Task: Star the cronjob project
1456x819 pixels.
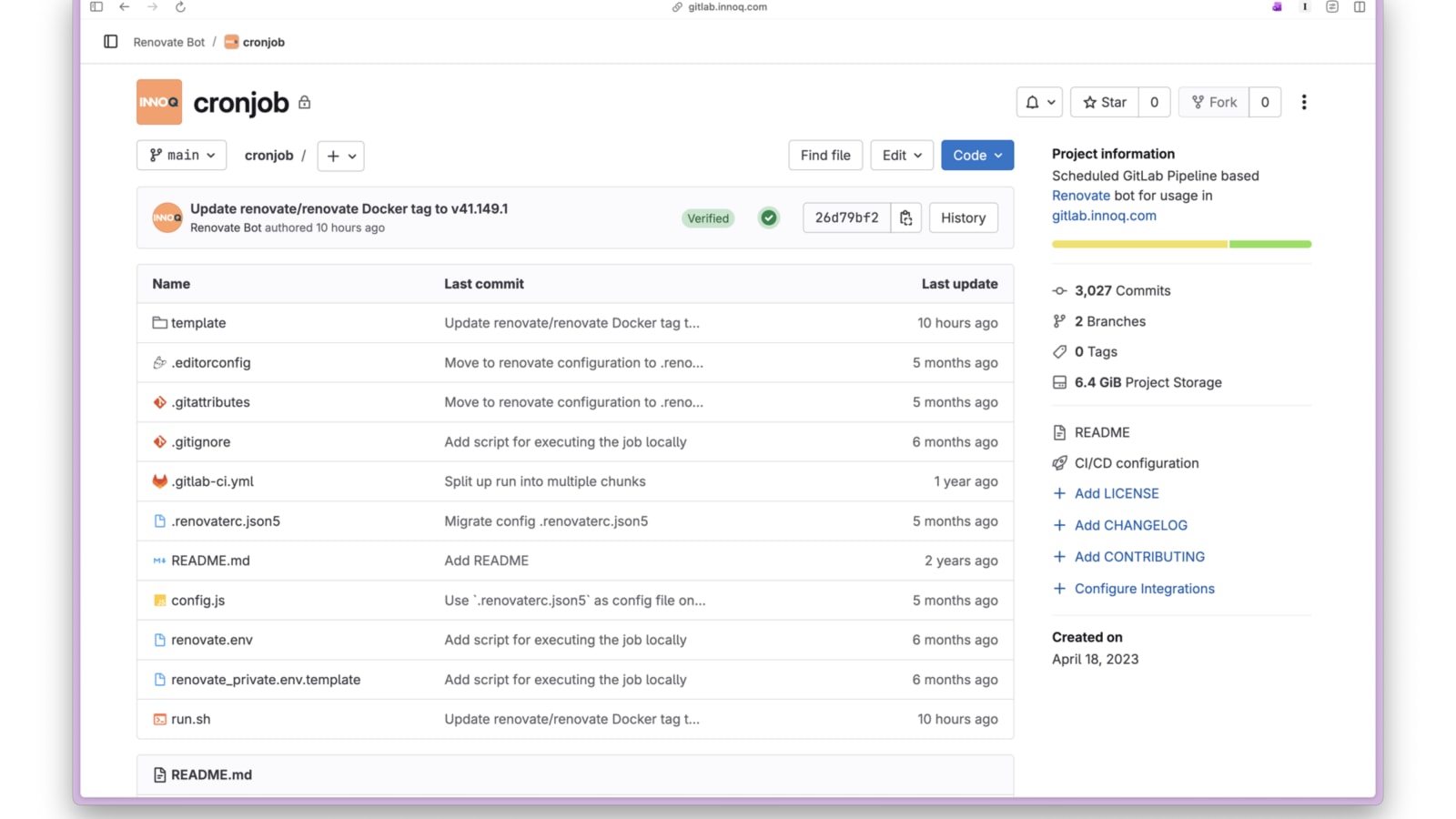Action: 1105,102
